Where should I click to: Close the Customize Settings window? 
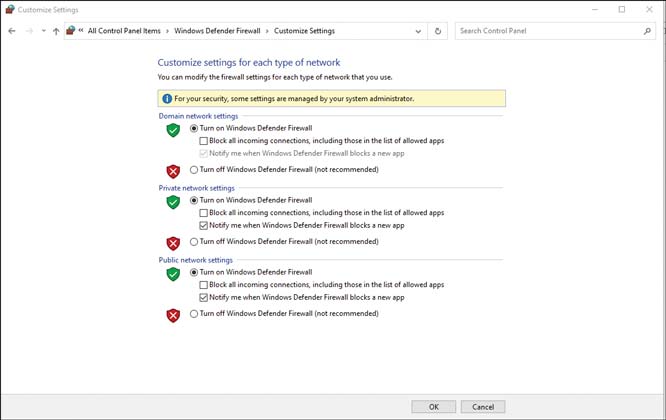[x=649, y=9]
